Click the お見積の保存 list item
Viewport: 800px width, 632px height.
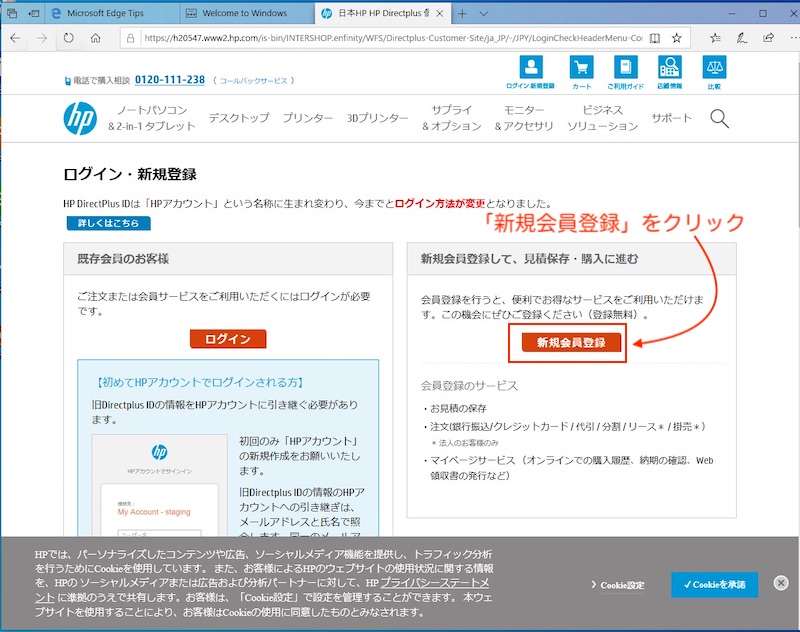(x=458, y=409)
